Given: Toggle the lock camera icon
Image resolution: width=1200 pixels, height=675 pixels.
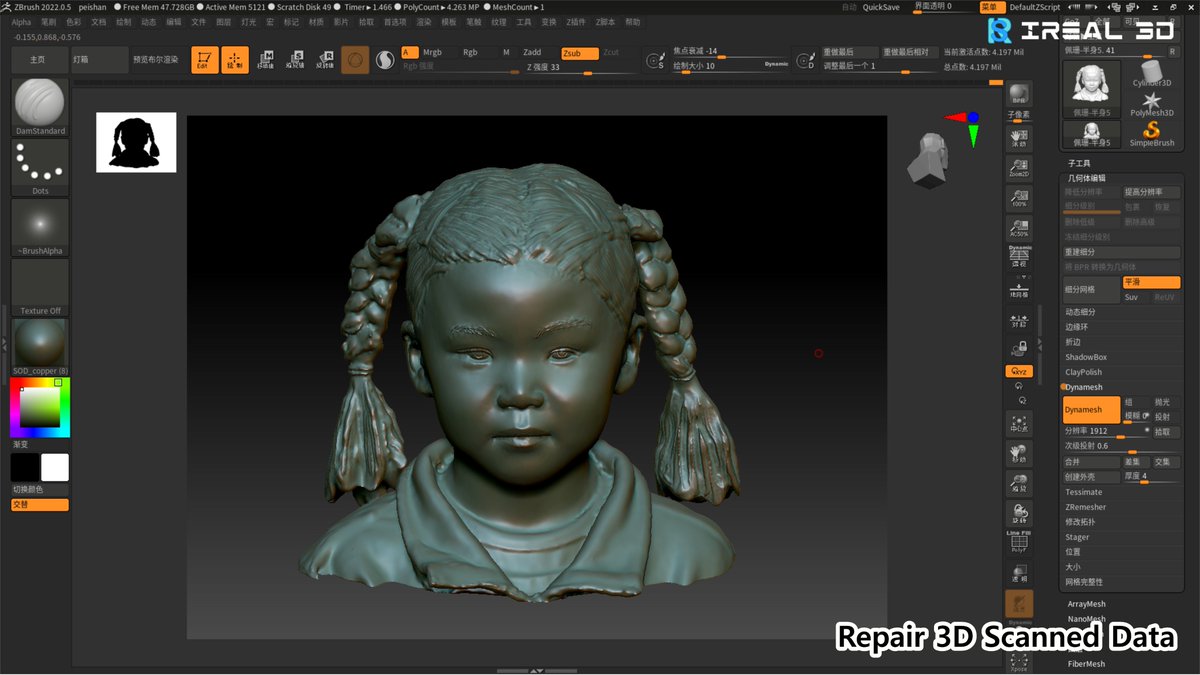Looking at the screenshot, I should tap(1019, 348).
